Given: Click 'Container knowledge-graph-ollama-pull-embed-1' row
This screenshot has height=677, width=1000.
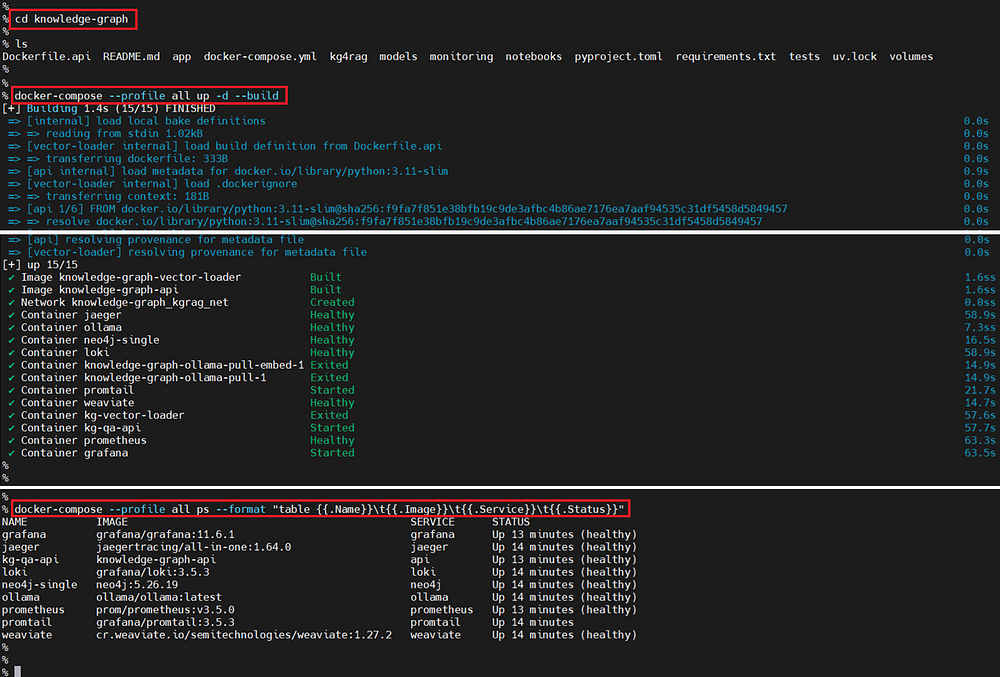Looking at the screenshot, I should pos(501,365).
